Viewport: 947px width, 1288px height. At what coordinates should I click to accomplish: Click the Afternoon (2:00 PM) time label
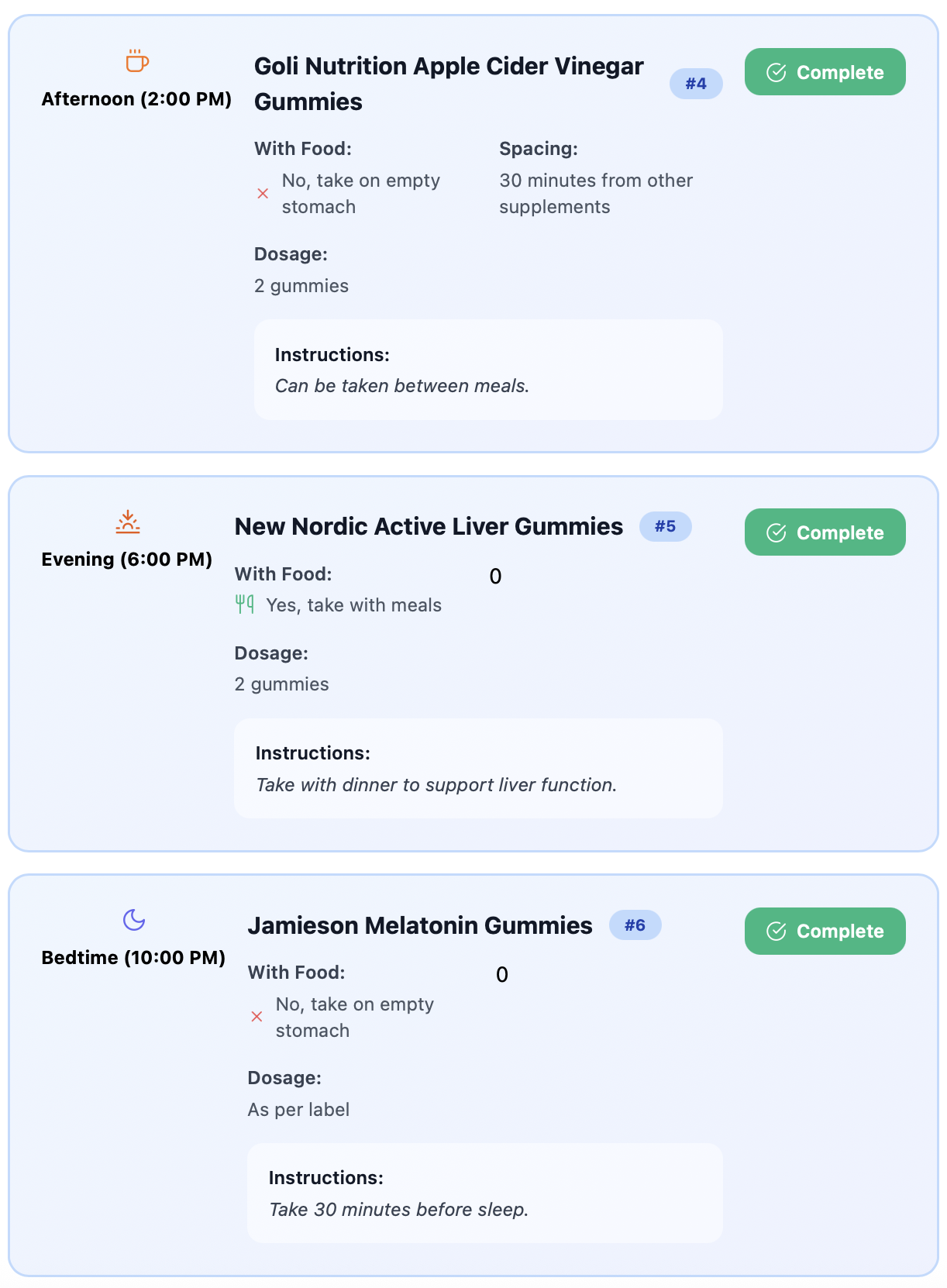pyautogui.click(x=136, y=99)
